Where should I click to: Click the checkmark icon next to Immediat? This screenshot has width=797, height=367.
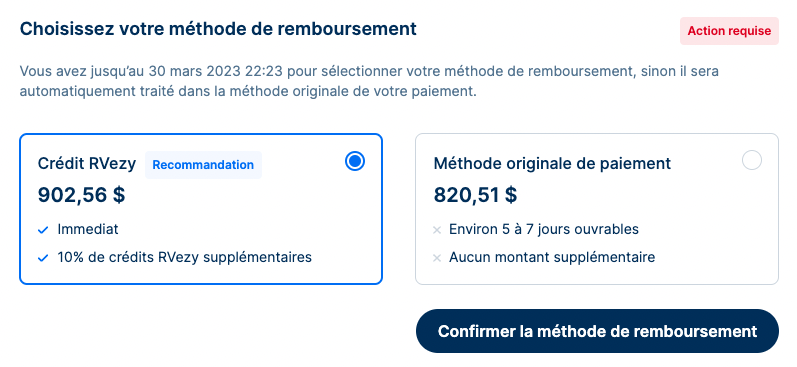click(x=43, y=230)
